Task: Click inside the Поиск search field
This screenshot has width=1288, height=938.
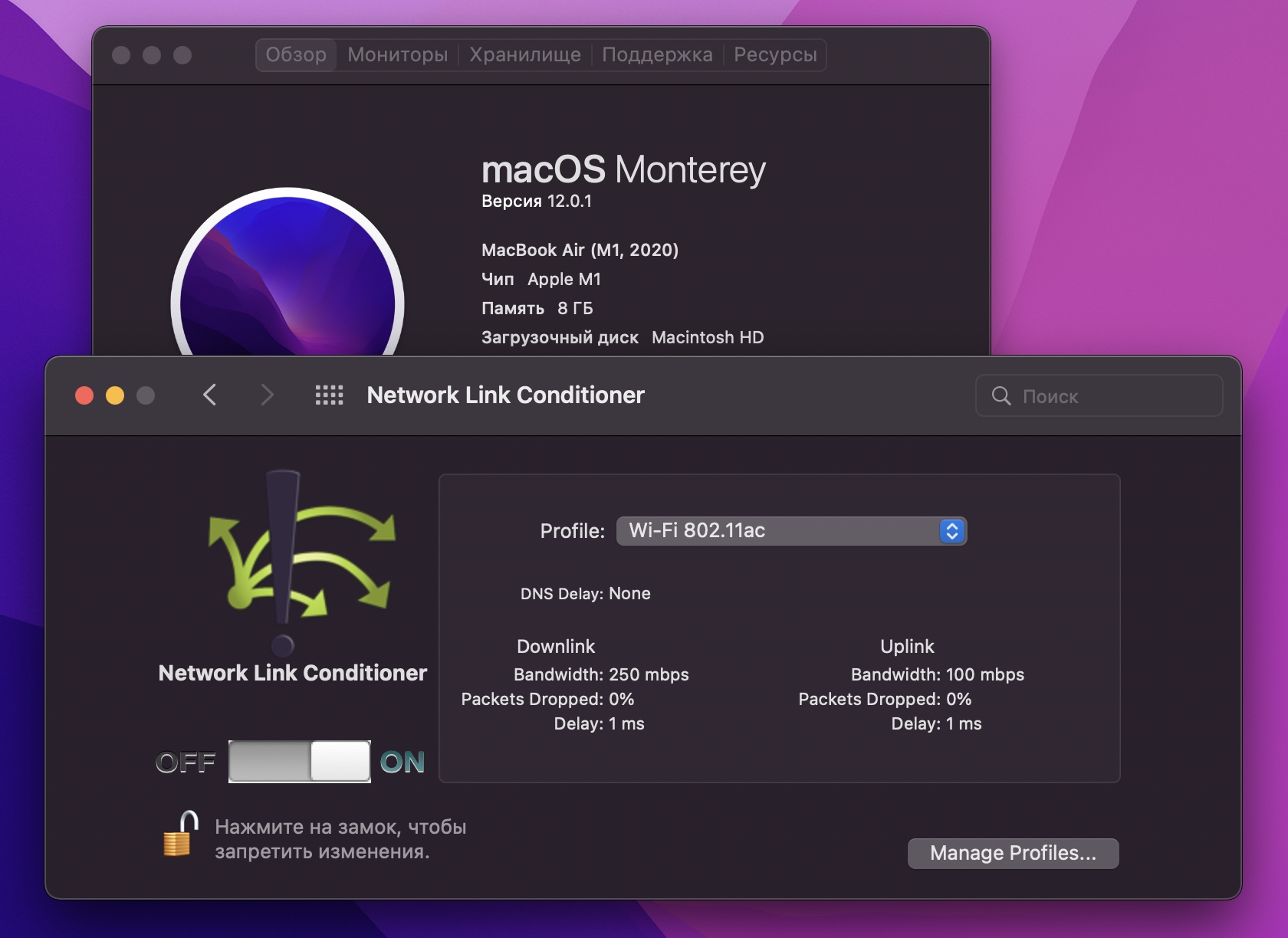Action: coord(1099,395)
